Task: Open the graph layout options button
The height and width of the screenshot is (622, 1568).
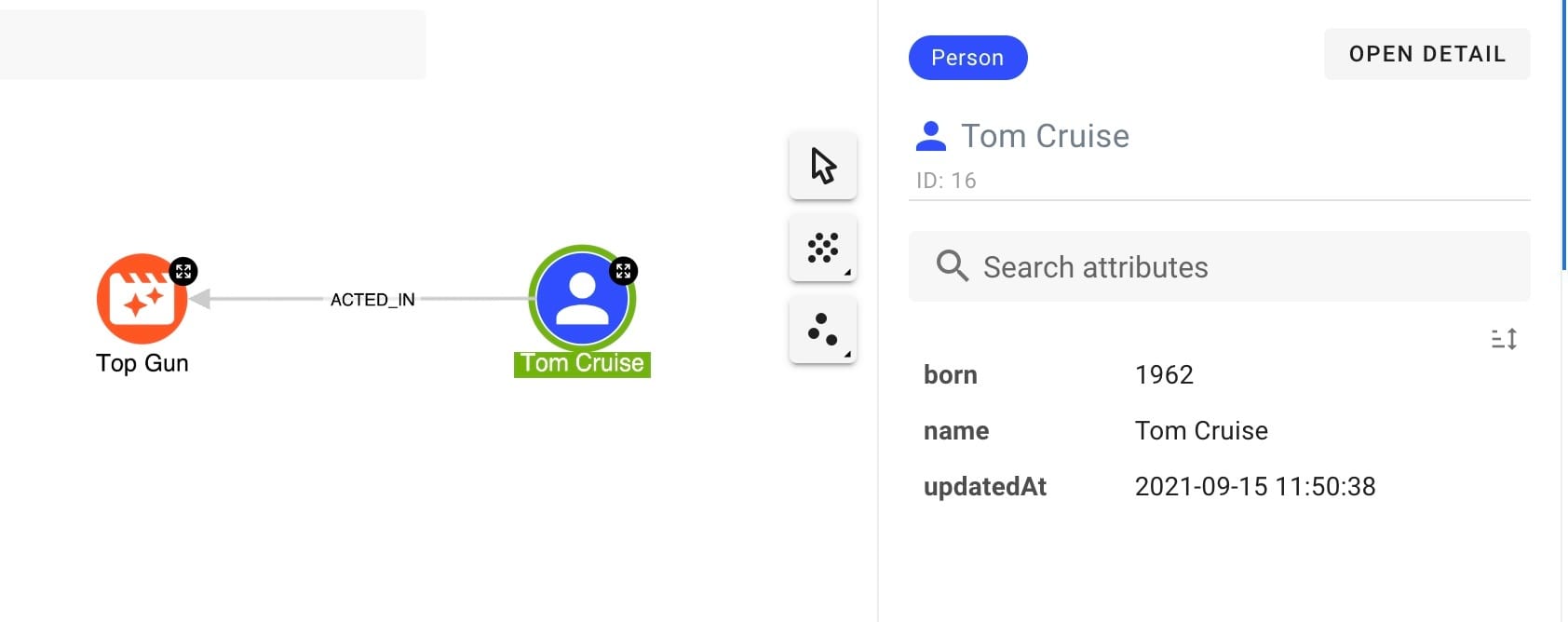Action: (823, 249)
